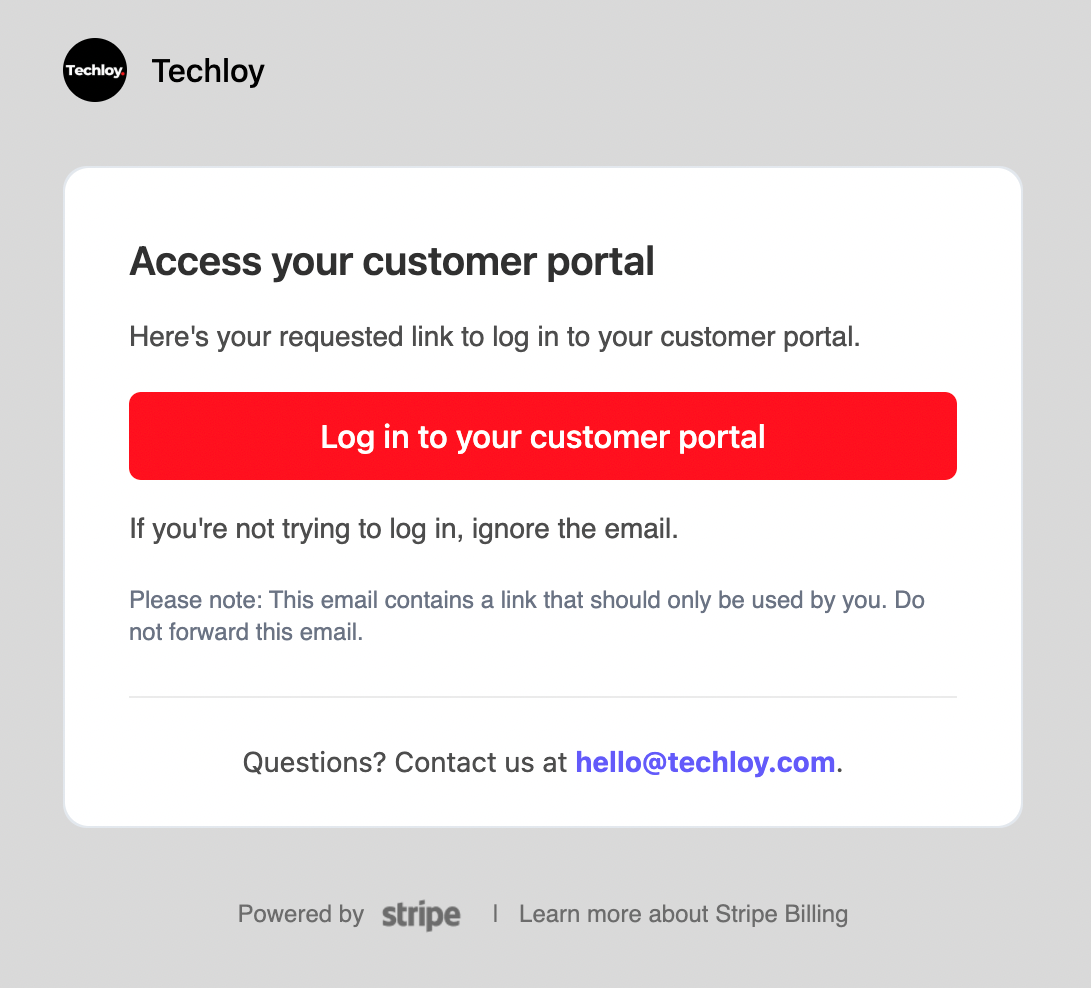This screenshot has height=988, width=1091.
Task: Click "If you're not trying to log in" text
Action: [x=296, y=528]
